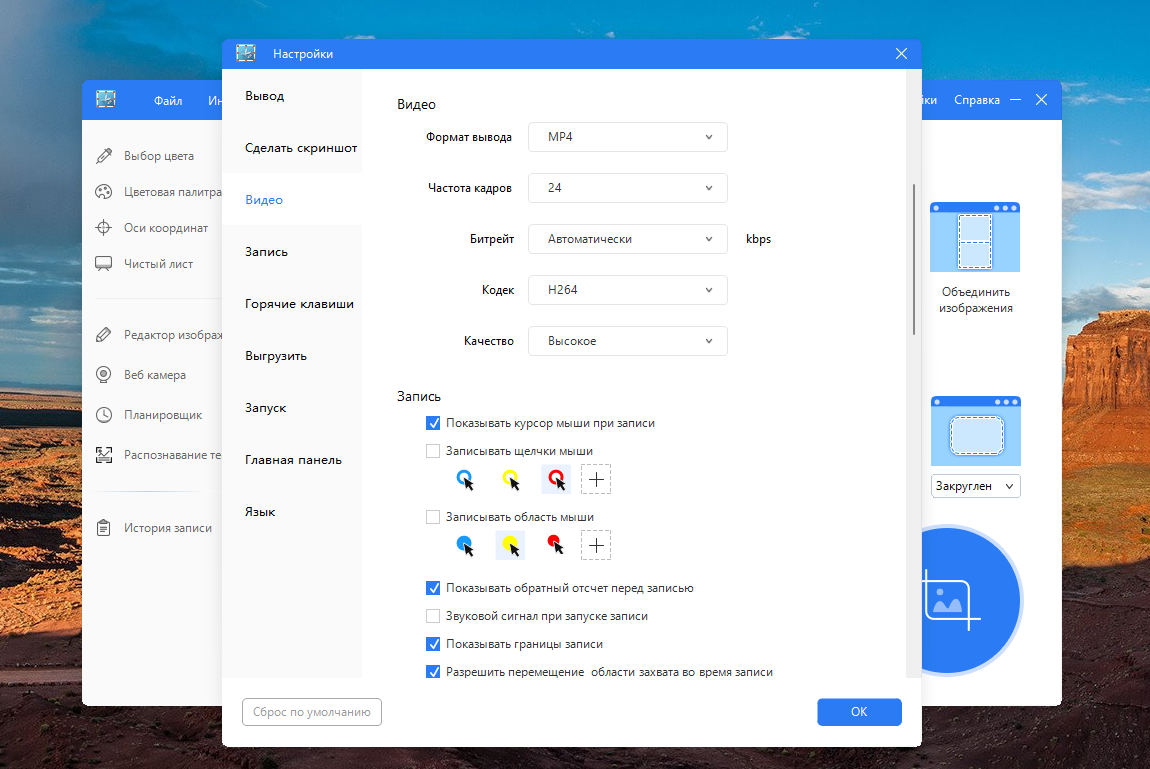Uncheck show mouse cursor during recording

pyautogui.click(x=433, y=423)
